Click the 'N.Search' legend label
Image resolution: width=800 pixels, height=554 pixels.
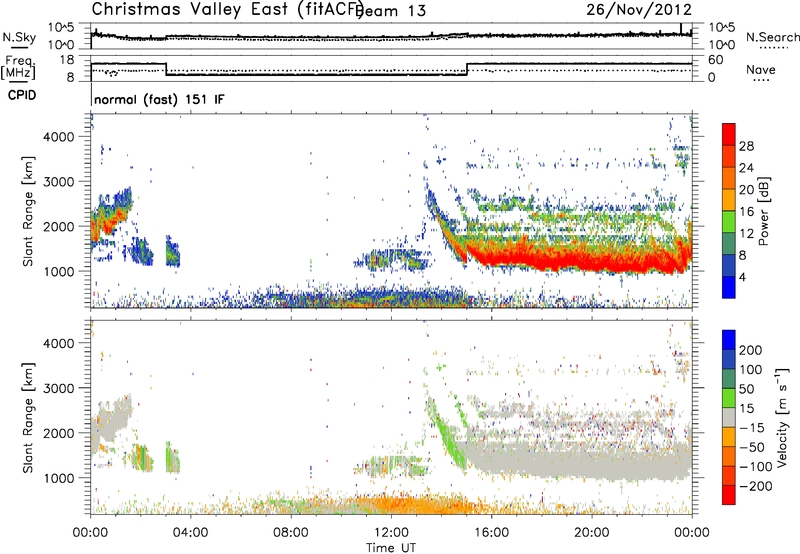point(772,37)
